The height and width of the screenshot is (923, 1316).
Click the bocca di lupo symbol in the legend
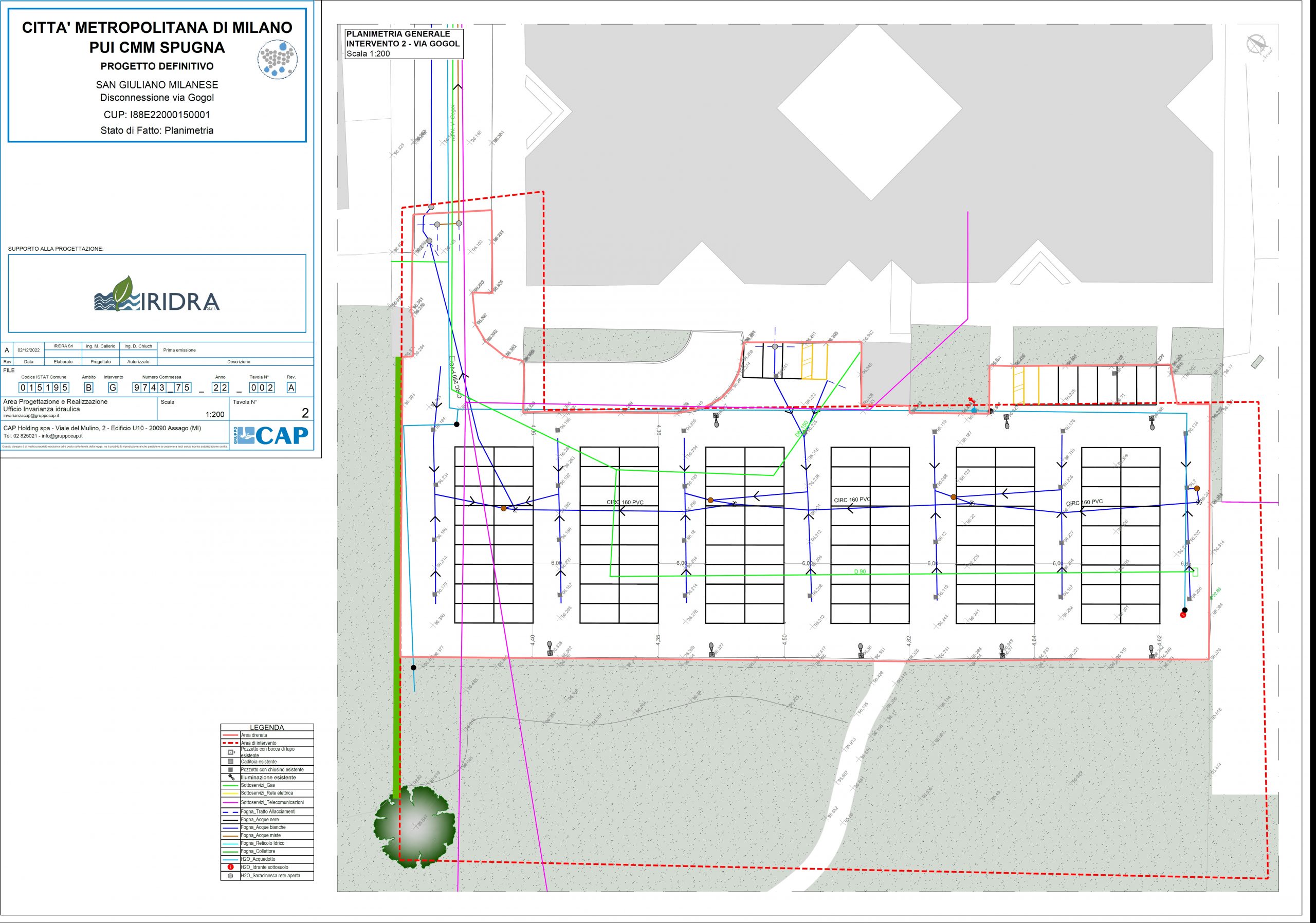230,752
